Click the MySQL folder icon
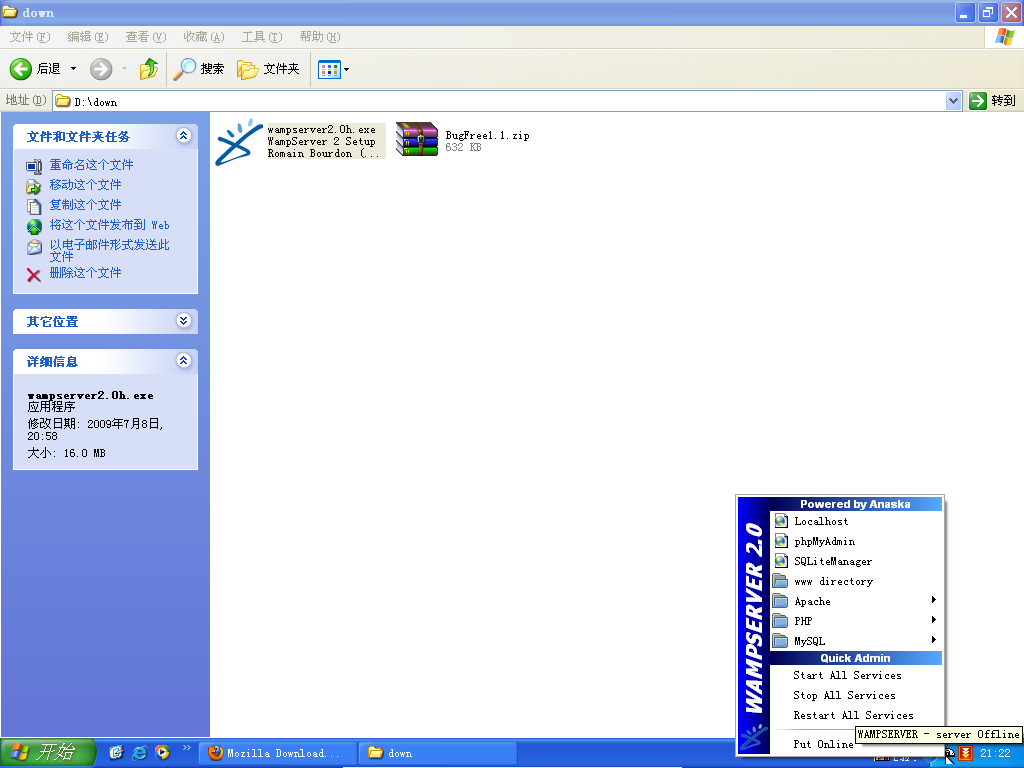Image resolution: width=1024 pixels, height=768 pixels. [x=780, y=641]
